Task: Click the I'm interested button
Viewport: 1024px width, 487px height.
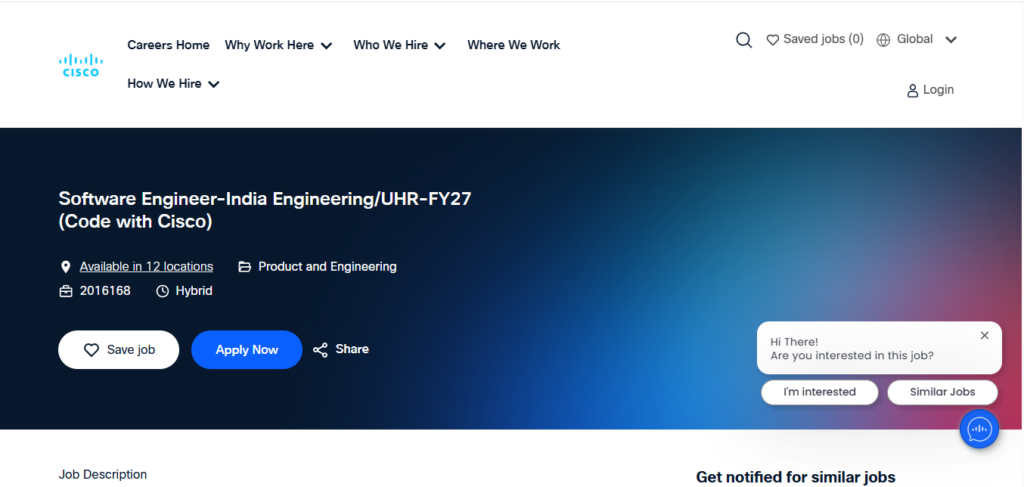Action: (820, 392)
